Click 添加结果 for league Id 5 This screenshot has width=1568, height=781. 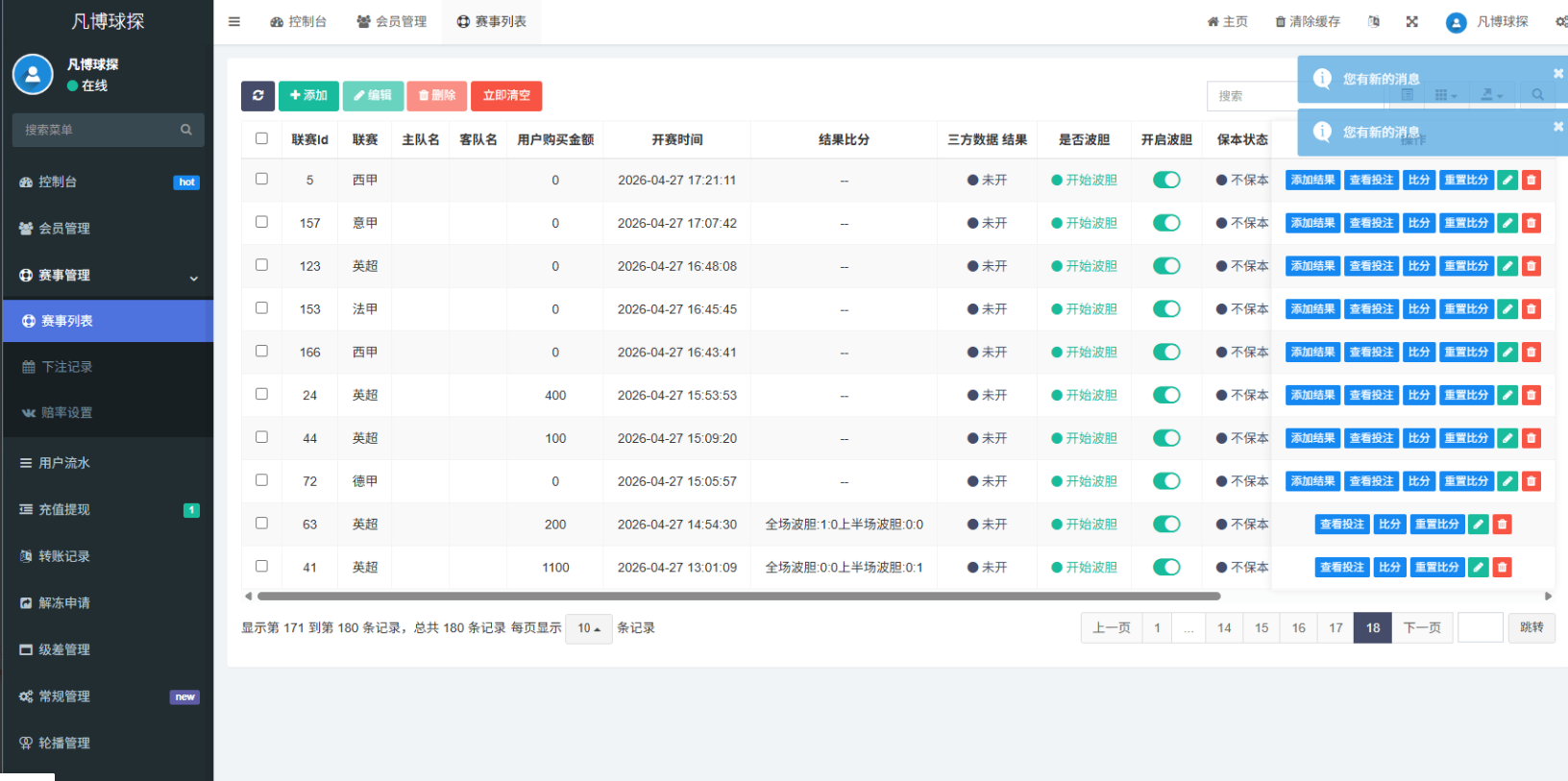[1312, 180]
